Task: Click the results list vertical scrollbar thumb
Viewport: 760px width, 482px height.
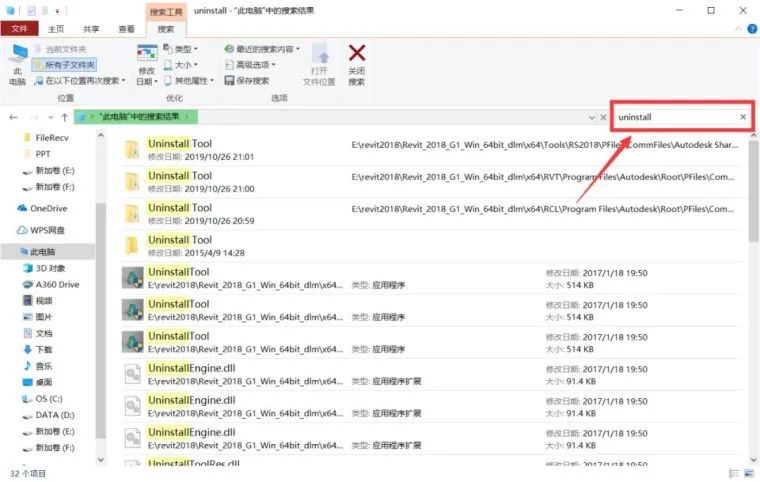Action: click(x=754, y=190)
